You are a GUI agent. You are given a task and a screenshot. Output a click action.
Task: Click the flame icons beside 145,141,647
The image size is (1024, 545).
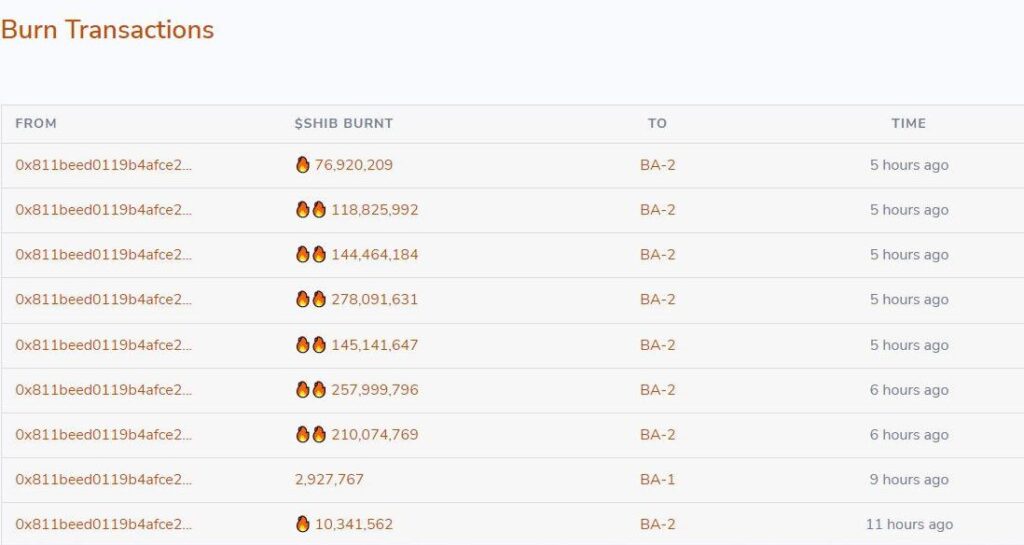click(311, 345)
